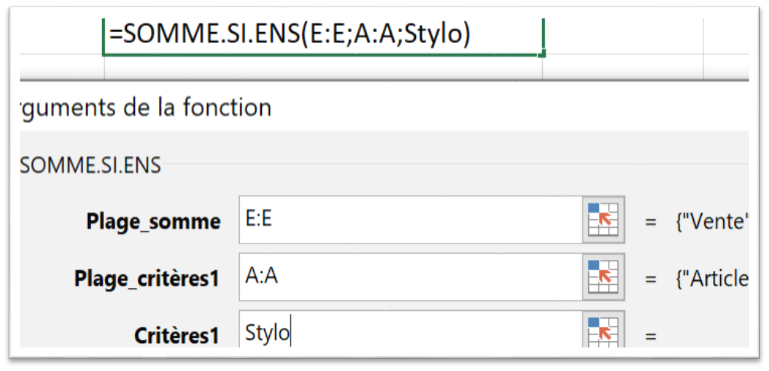Image resolution: width=769 pixels, height=371 pixels.
Task: Click the Plage_somme argument label
Action: pyautogui.click(x=154, y=222)
